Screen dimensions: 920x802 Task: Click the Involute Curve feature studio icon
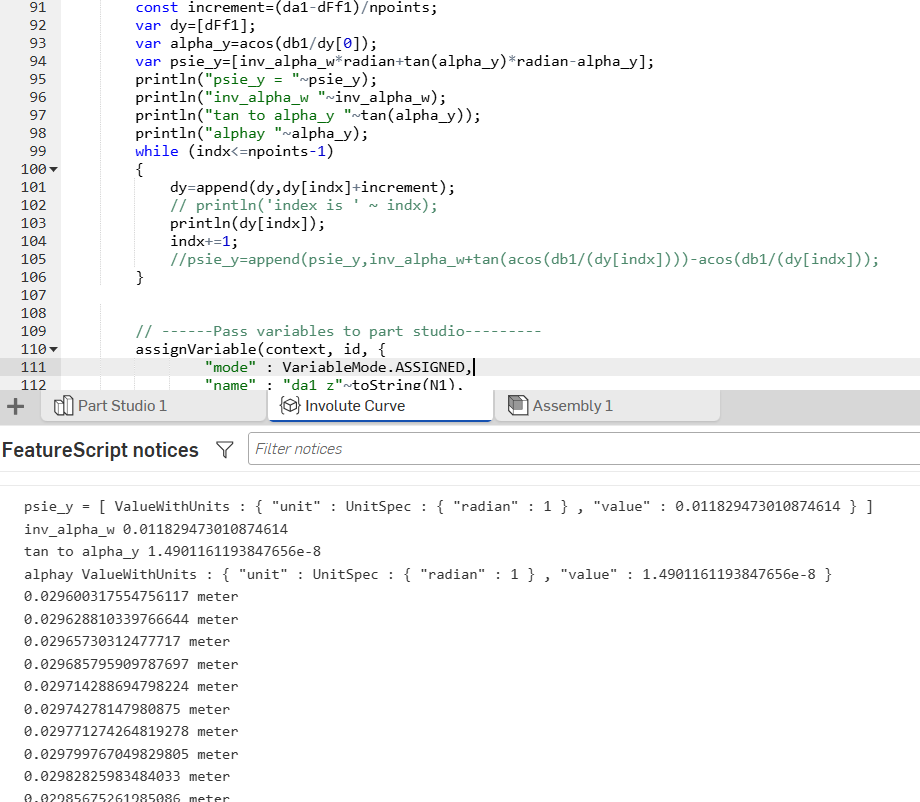(x=290, y=405)
